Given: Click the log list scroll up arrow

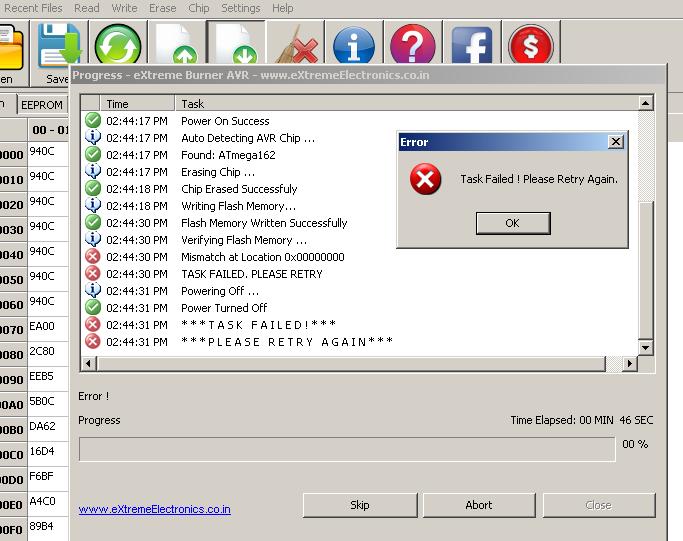Looking at the screenshot, I should pos(646,103).
